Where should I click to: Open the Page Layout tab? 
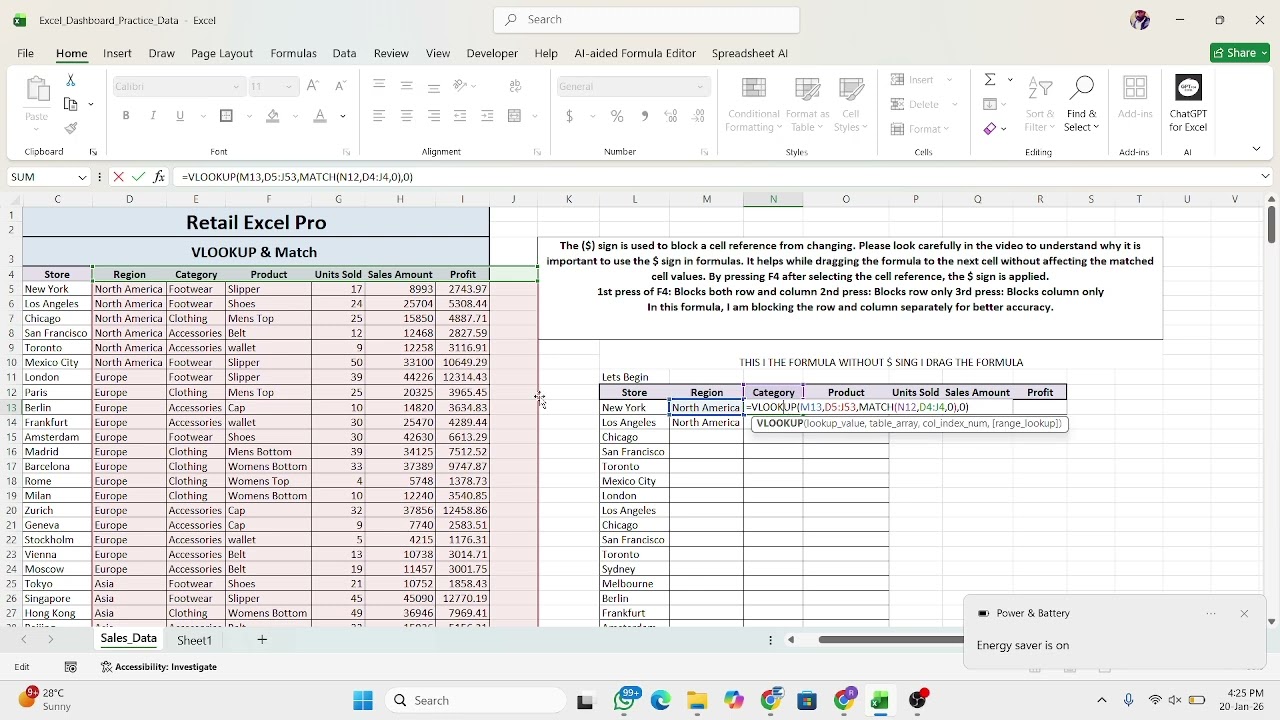point(222,53)
